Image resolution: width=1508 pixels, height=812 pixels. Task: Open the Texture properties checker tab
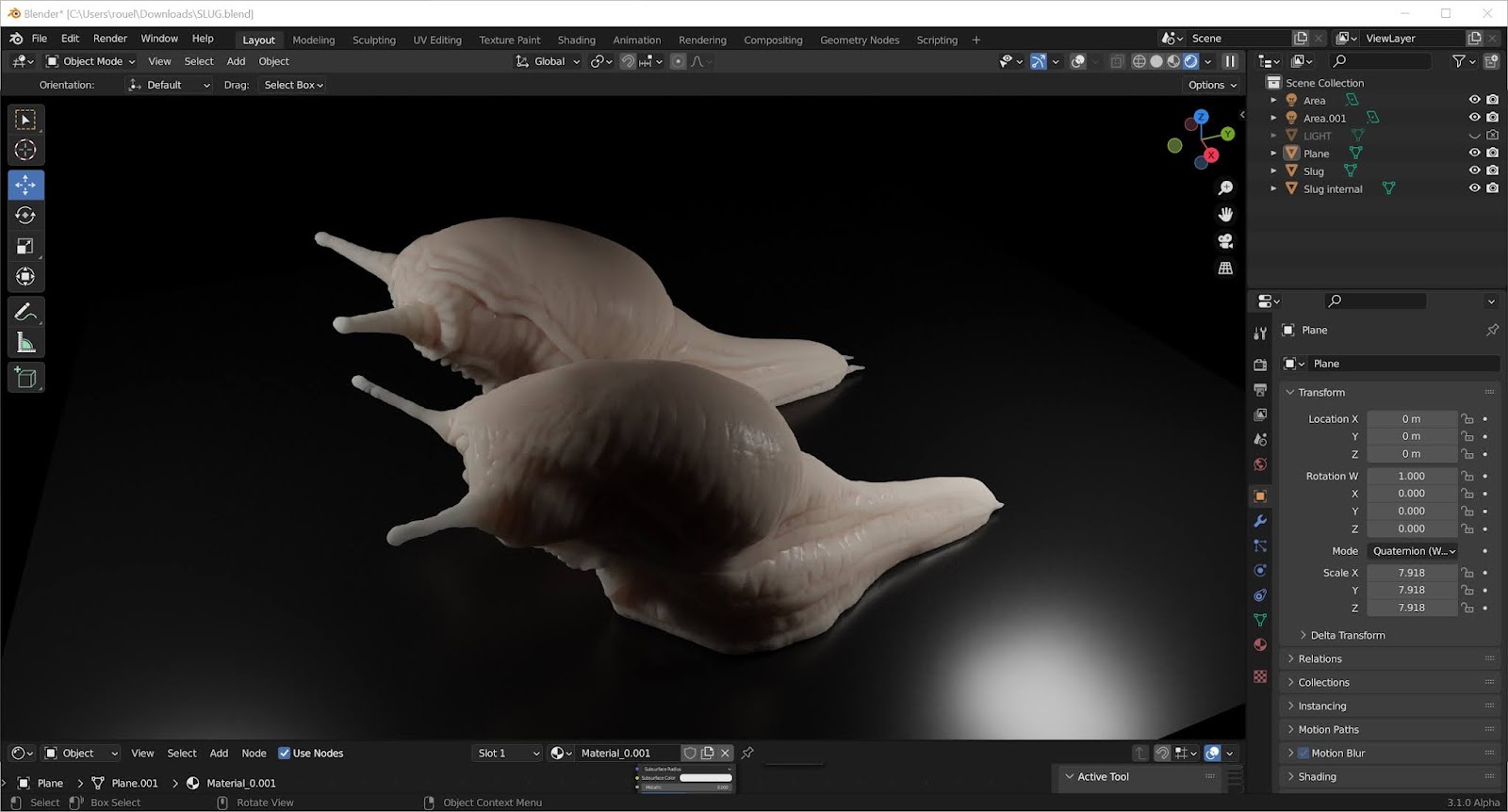tap(1260, 676)
